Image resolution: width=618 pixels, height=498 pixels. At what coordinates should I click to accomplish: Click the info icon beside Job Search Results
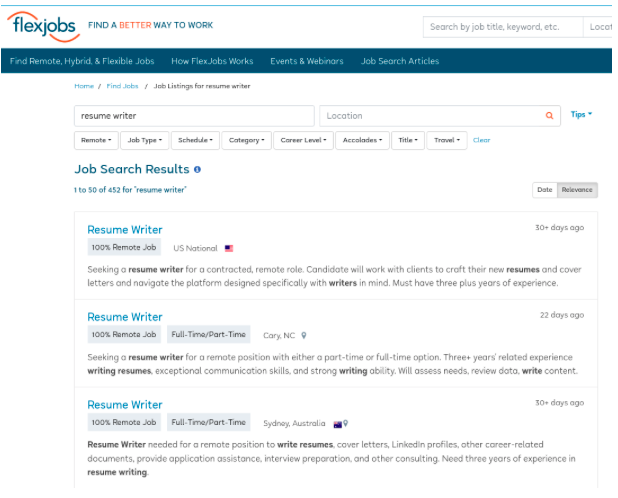197,169
